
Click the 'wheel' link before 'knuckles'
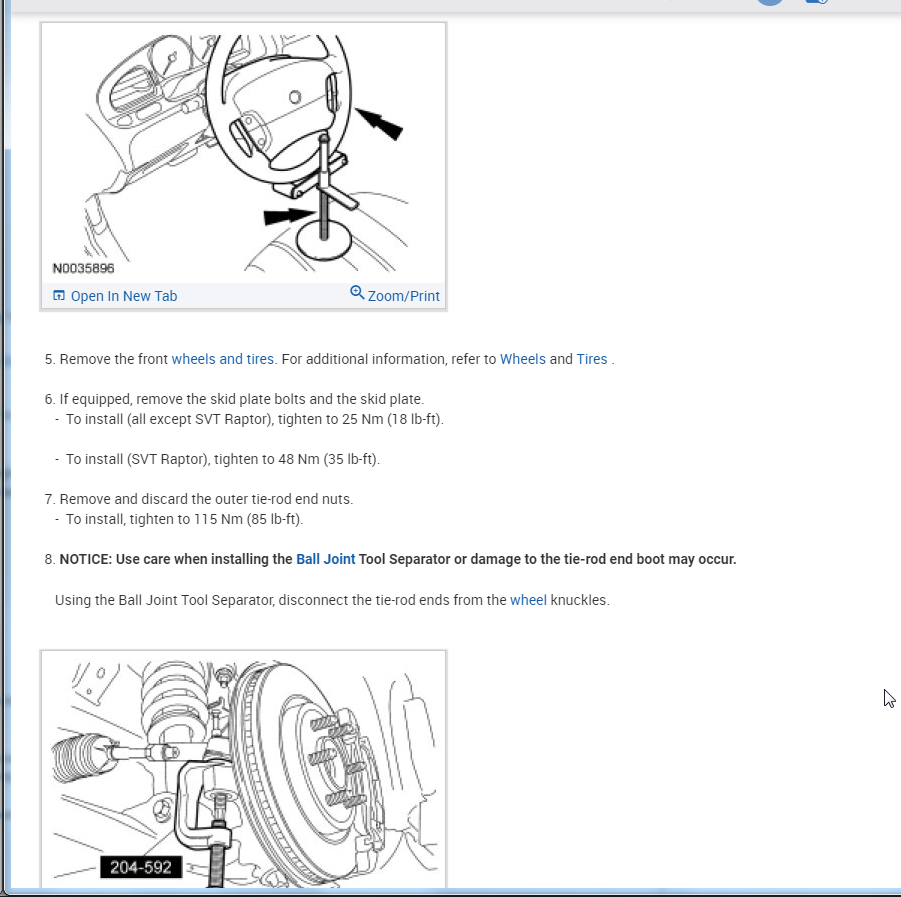[x=528, y=600]
